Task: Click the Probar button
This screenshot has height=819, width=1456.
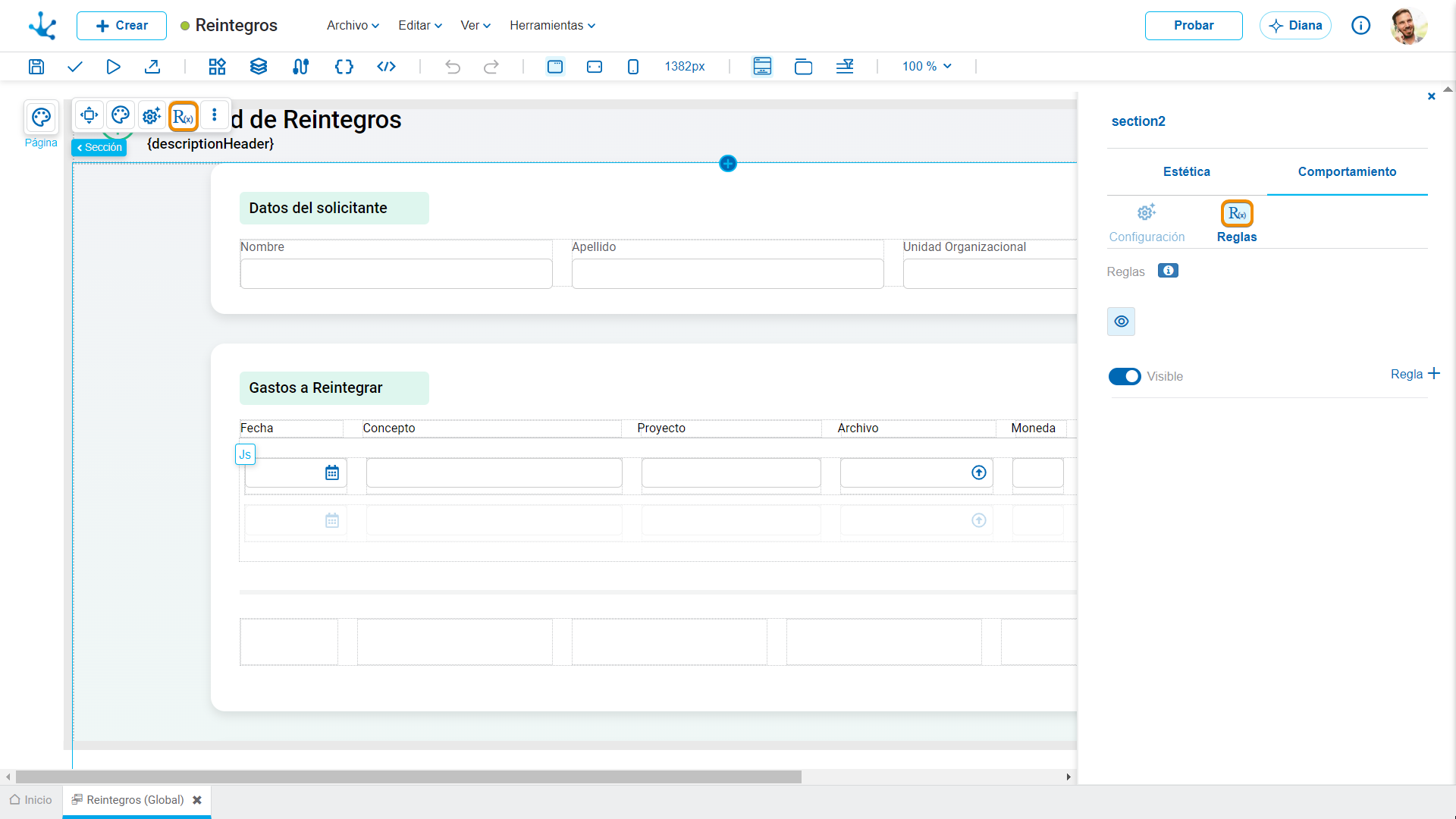Action: tap(1194, 26)
